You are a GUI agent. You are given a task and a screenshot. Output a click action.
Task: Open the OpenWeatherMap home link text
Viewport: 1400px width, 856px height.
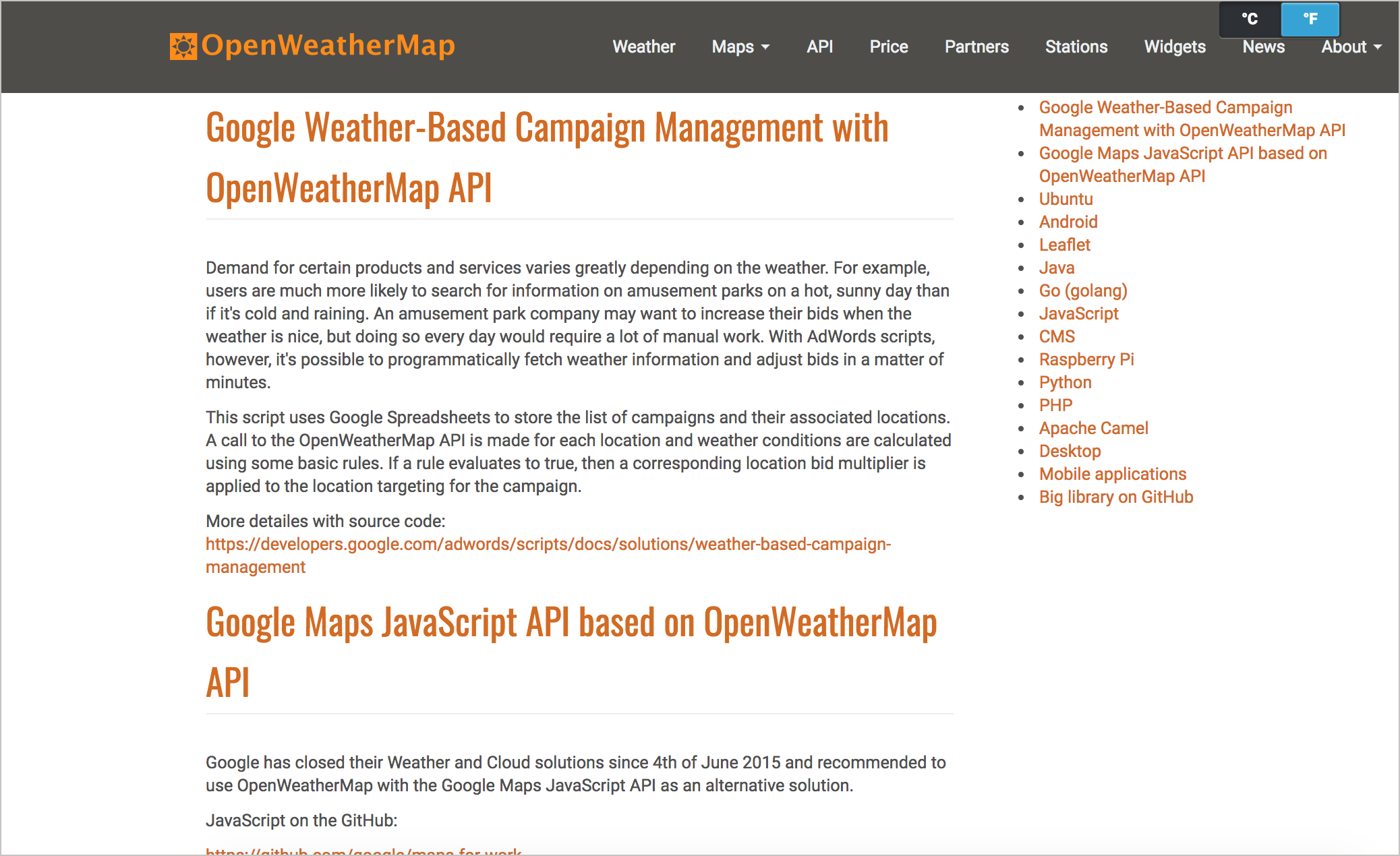pyautogui.click(x=328, y=46)
